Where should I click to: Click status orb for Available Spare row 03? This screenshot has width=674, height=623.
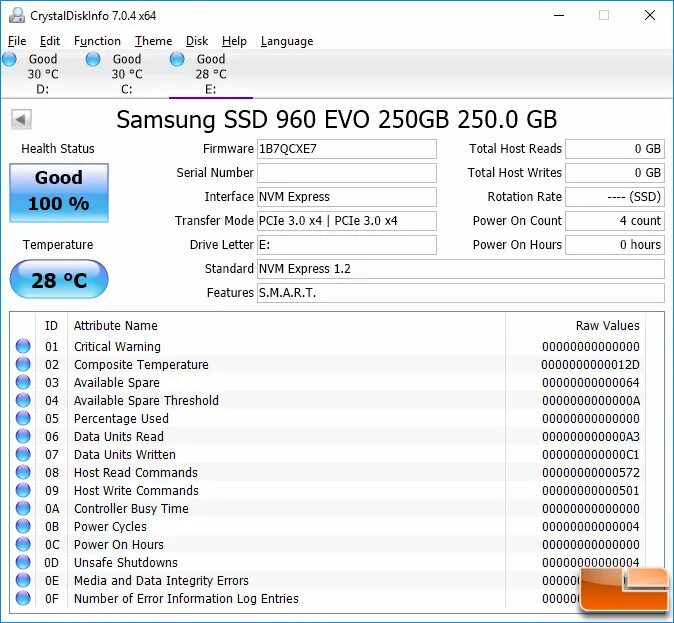pos(23,382)
